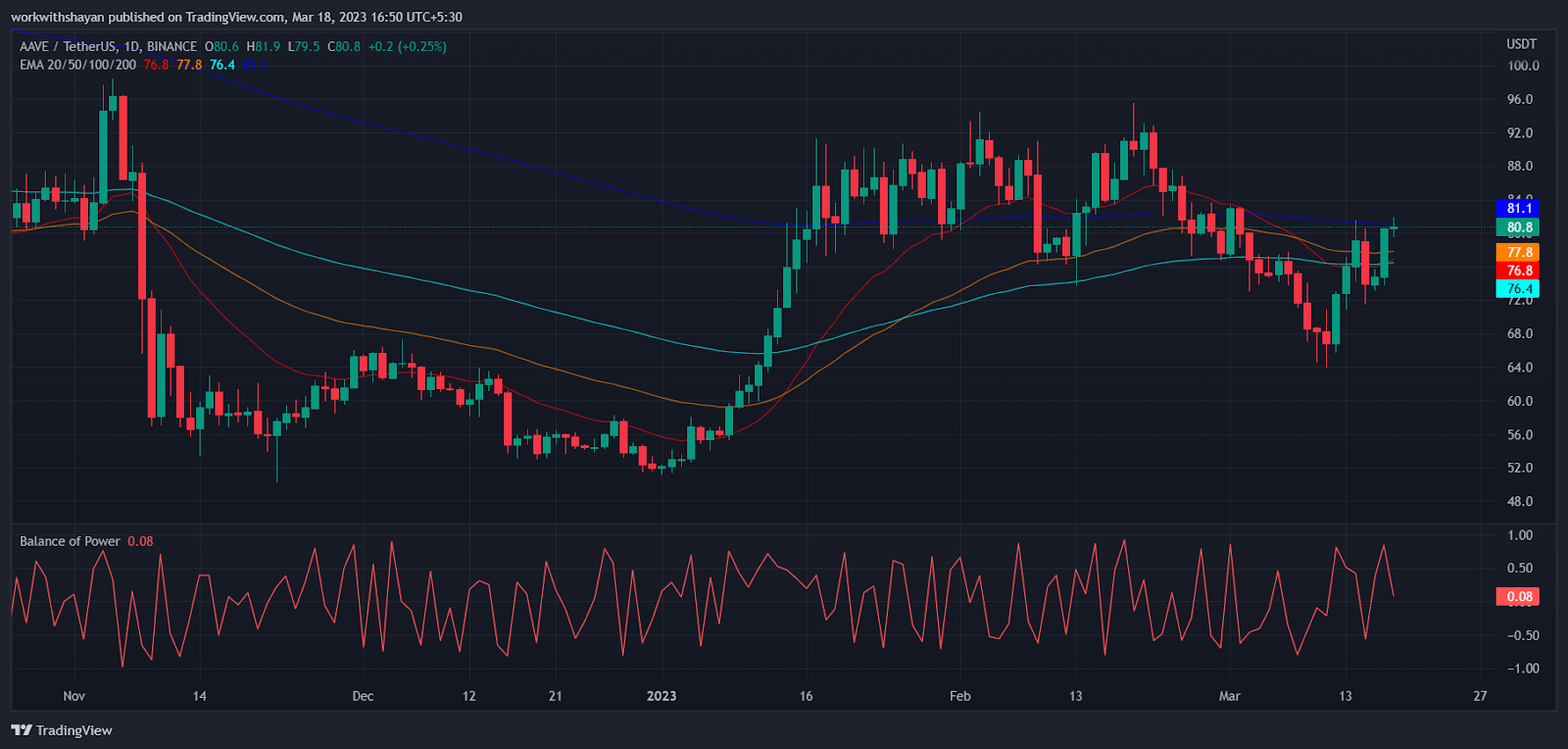
Task: Click the 52.0 price axis label
Action: point(1520,468)
